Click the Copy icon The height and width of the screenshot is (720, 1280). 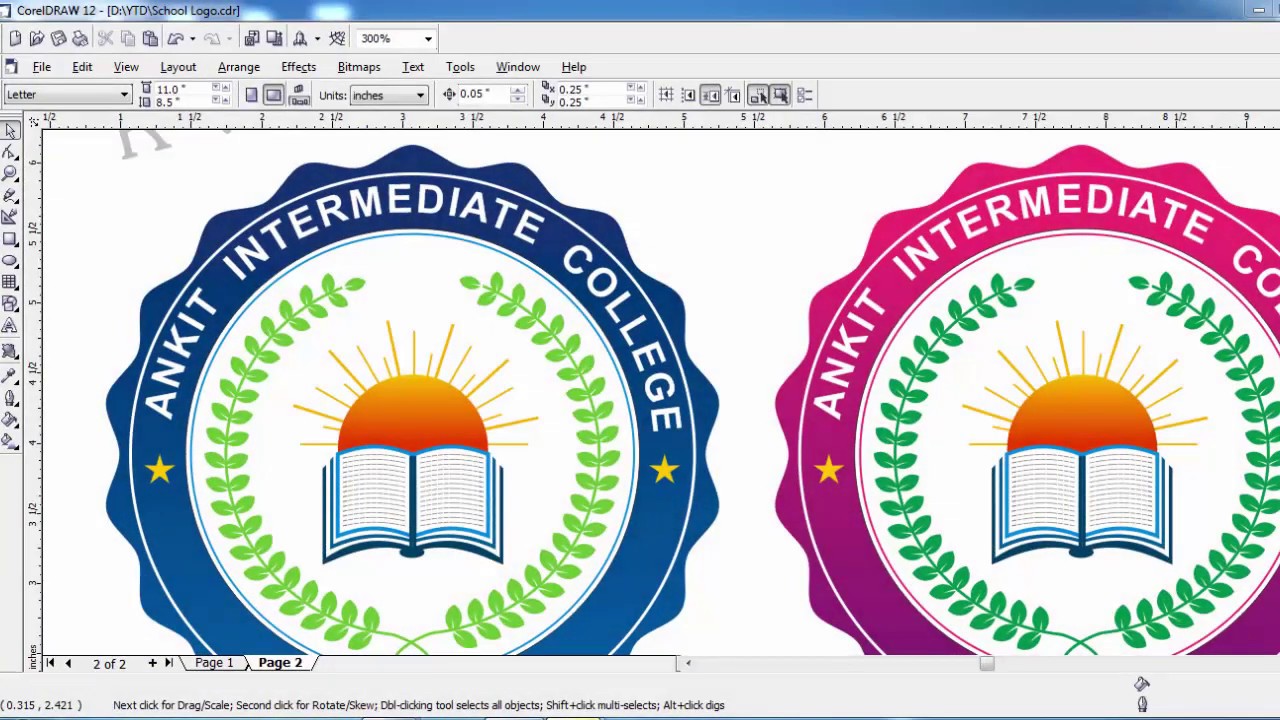128,38
